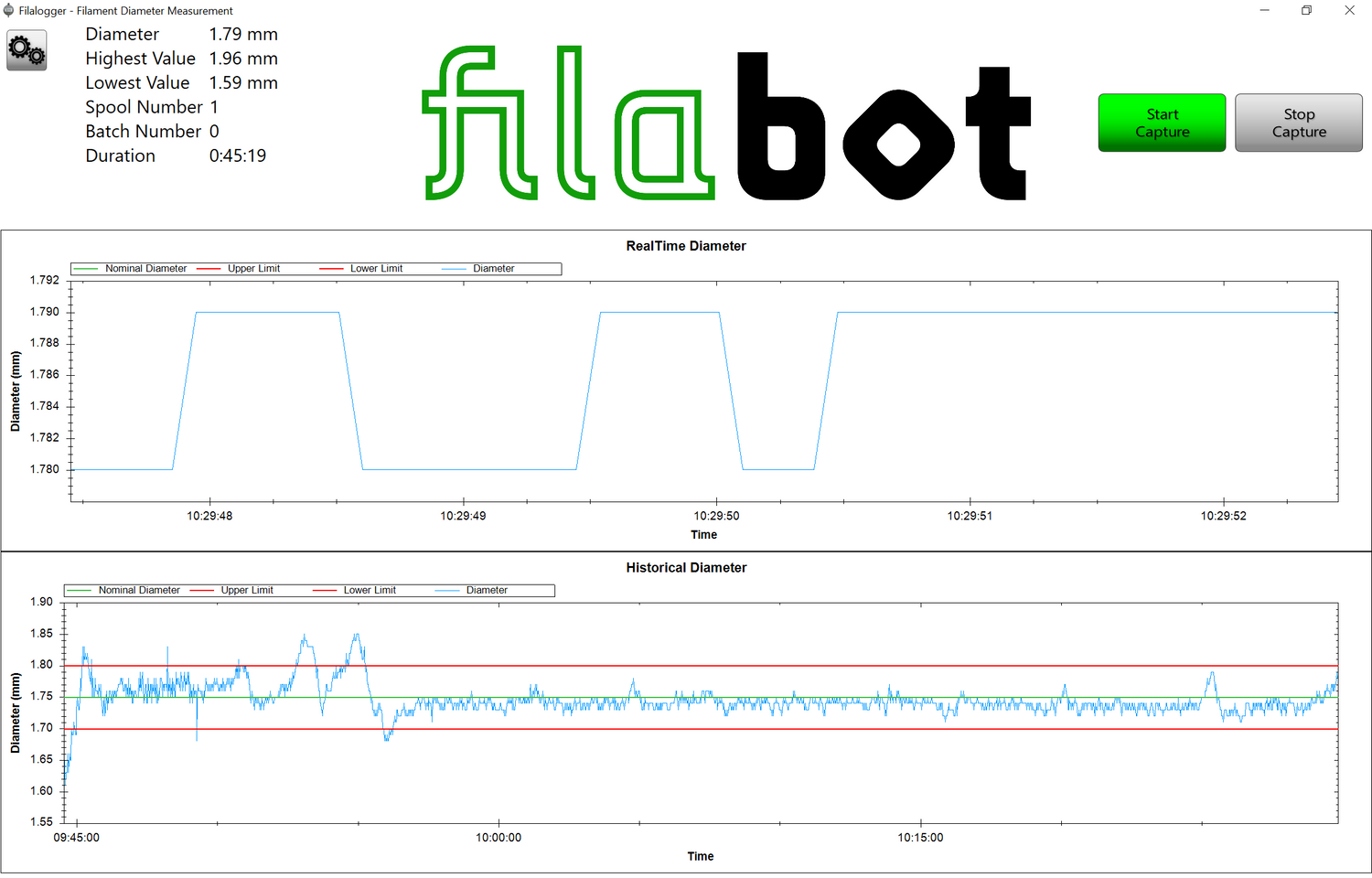Select Upper Limit in the RealTime chart legend
The width and height of the screenshot is (1372, 878).
tap(253, 269)
